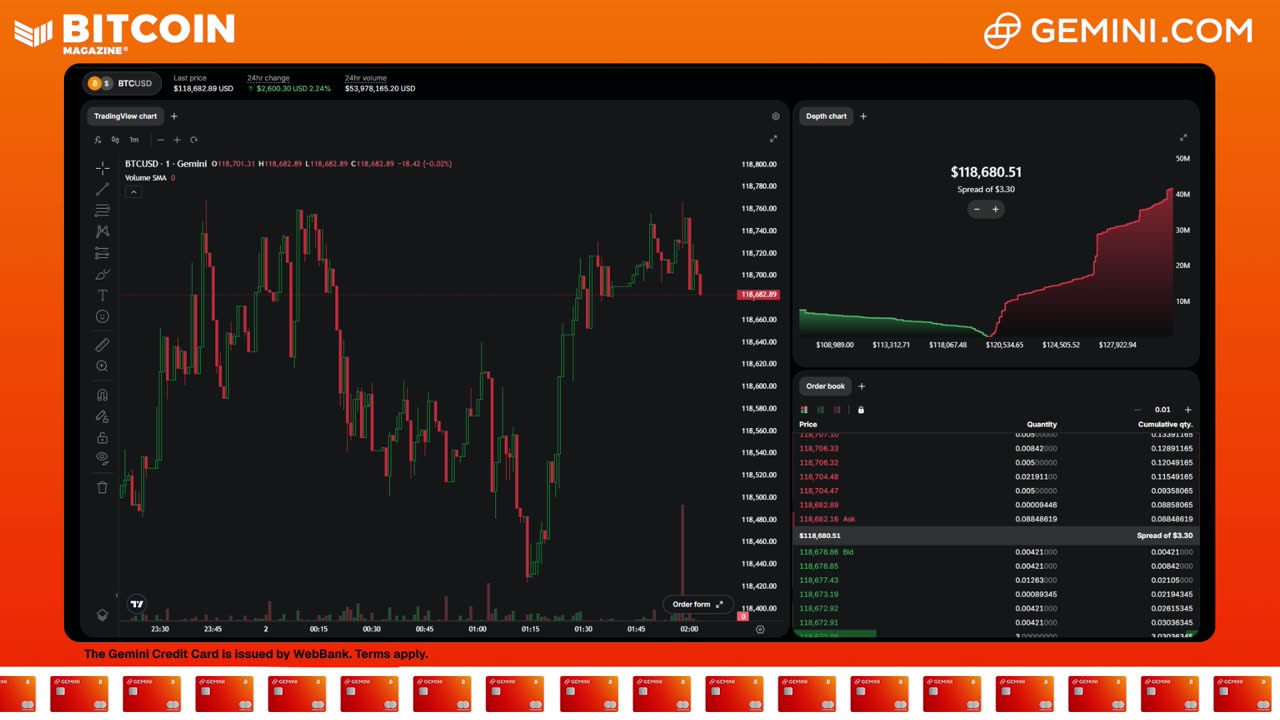Image resolution: width=1280 pixels, height=720 pixels.
Task: Click the chart toolbar minus button
Action: (x=160, y=140)
